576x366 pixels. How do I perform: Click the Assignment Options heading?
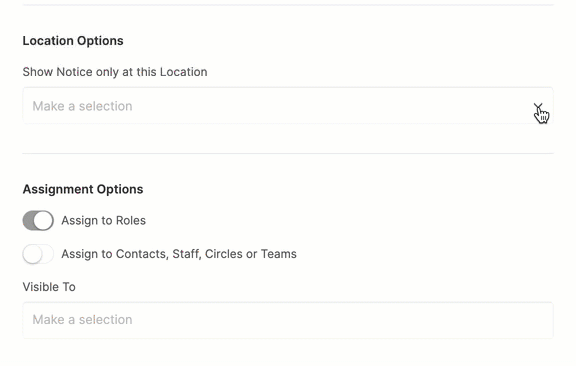coord(83,189)
